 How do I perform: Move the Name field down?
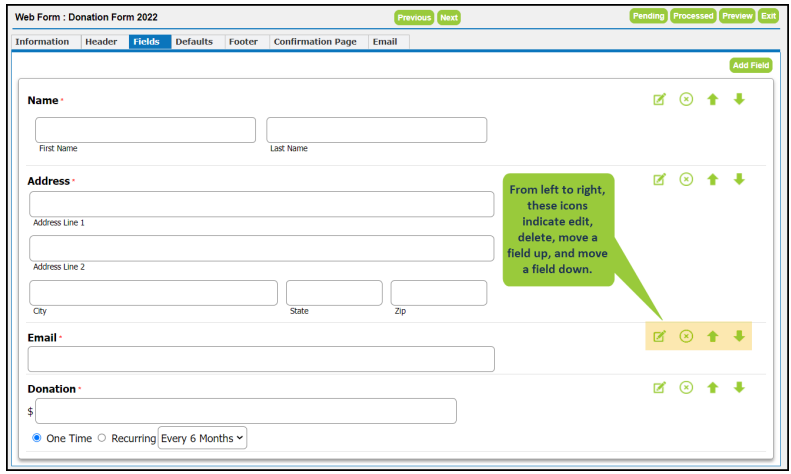coord(739,99)
